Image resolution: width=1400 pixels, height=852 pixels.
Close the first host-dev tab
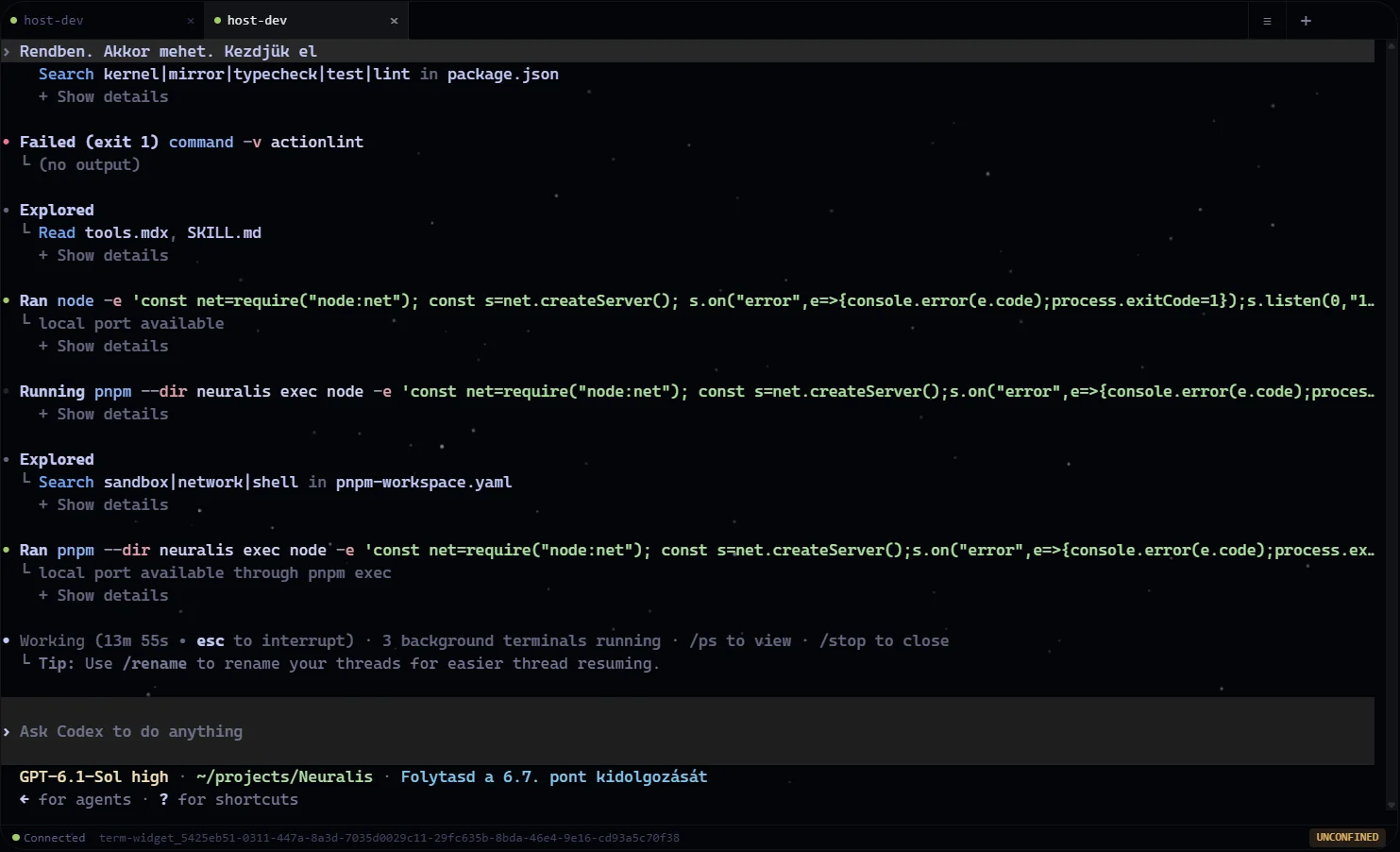pos(191,21)
